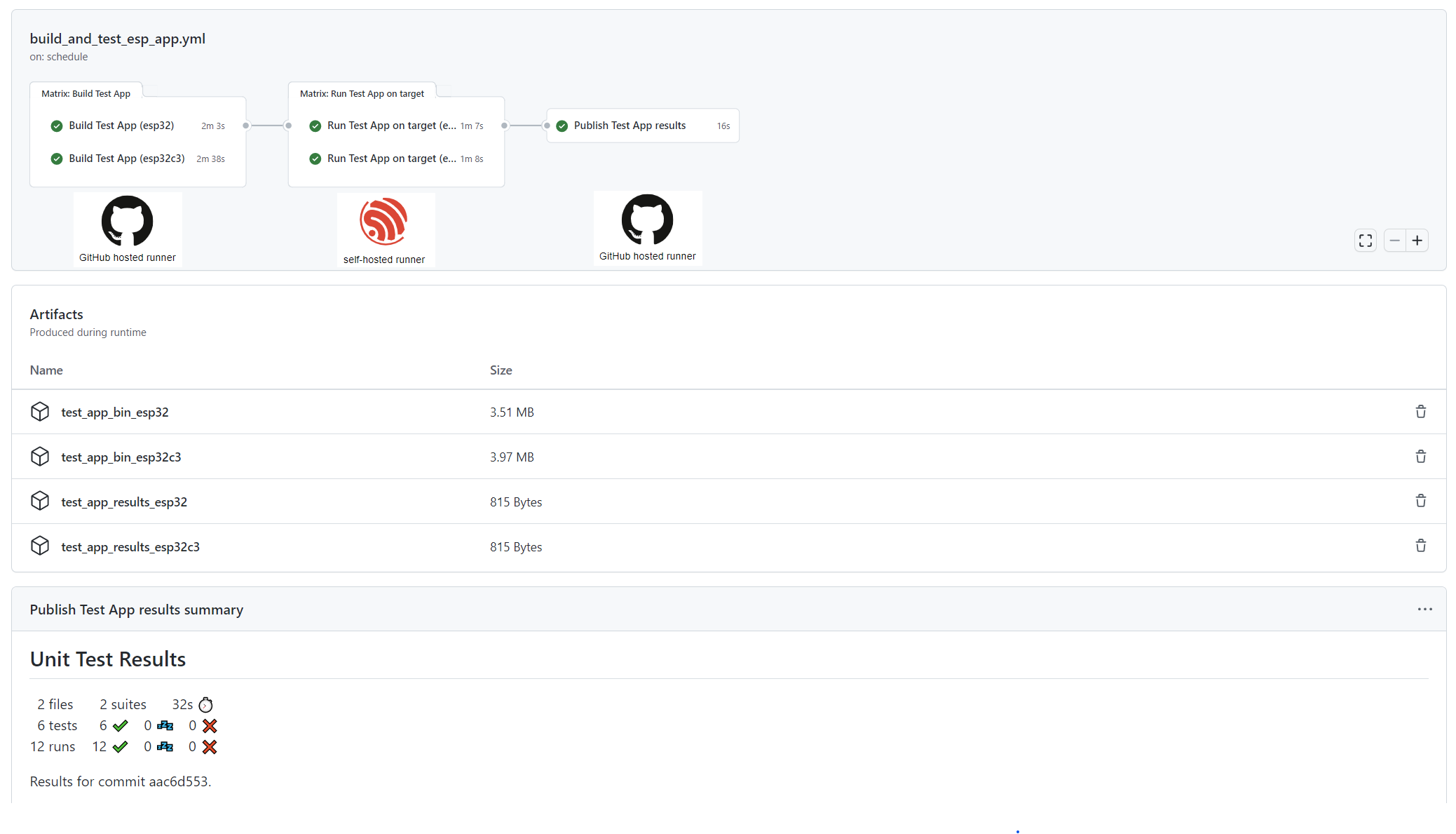
Task: Delete the test_app_bin_esp32 artifact
Action: [1420, 412]
